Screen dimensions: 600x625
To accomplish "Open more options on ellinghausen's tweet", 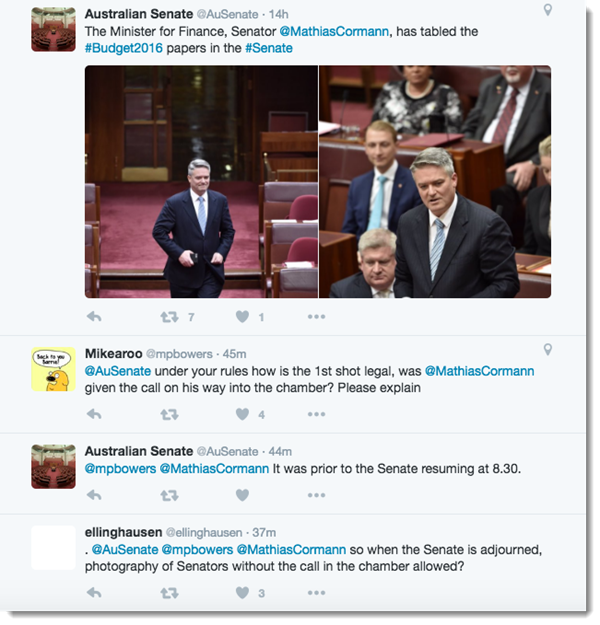I will click(317, 593).
